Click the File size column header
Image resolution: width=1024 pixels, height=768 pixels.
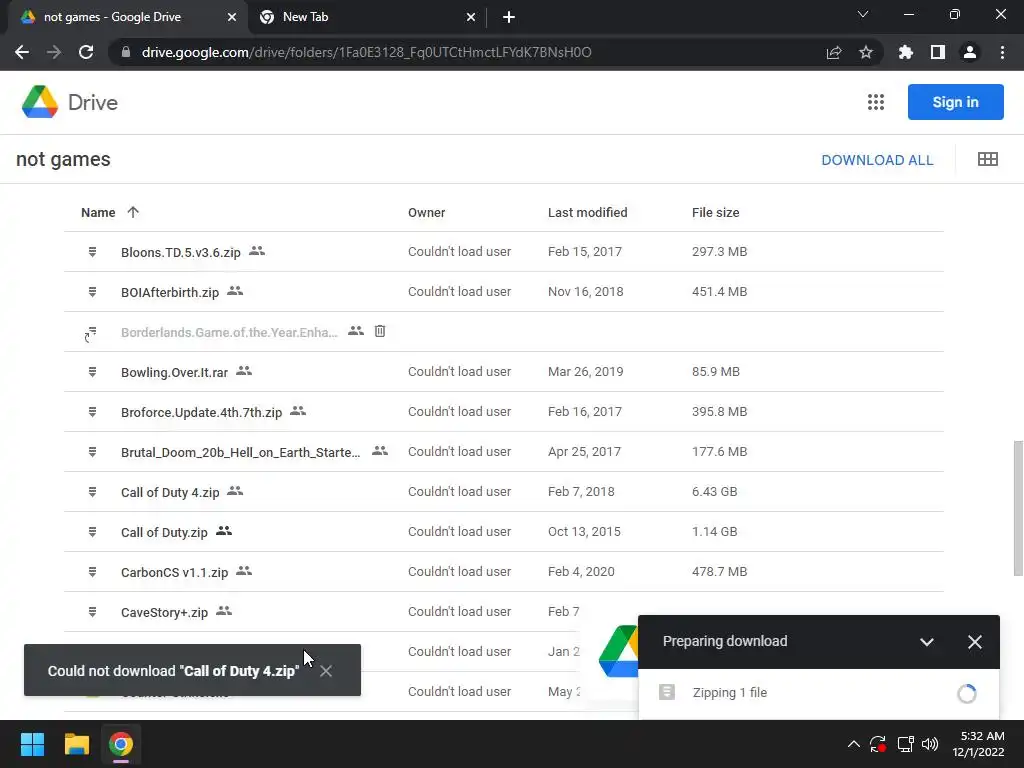tap(715, 212)
